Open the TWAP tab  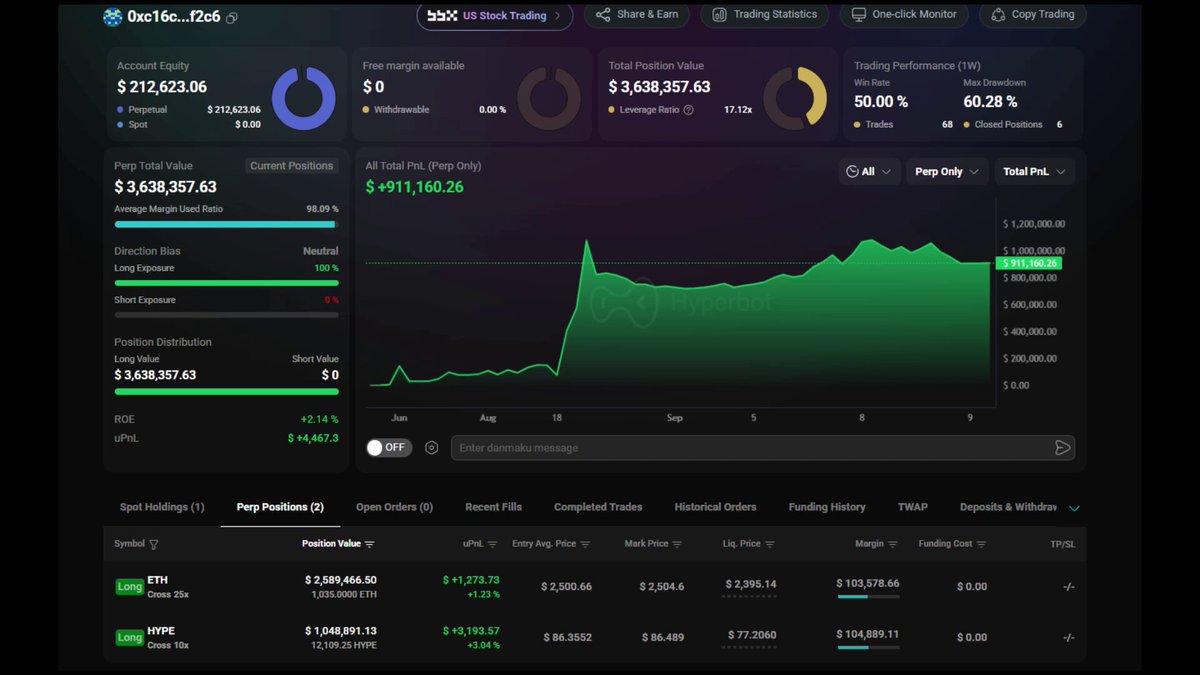[912, 507]
